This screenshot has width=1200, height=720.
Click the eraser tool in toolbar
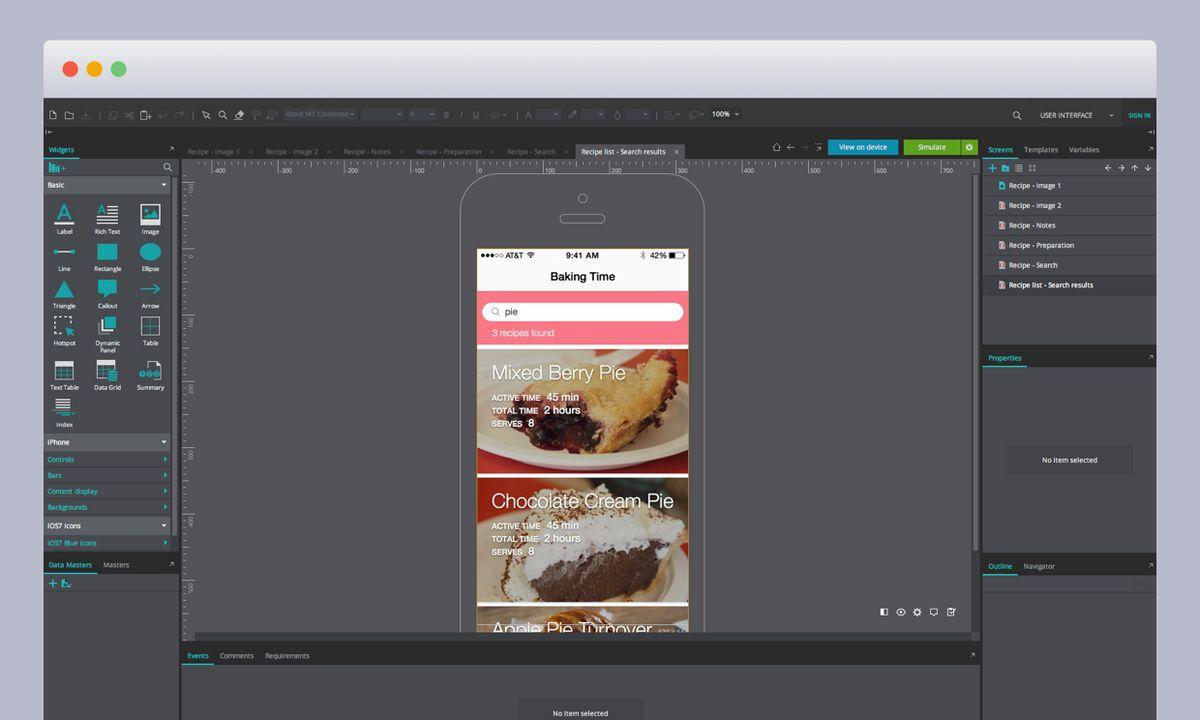point(239,115)
